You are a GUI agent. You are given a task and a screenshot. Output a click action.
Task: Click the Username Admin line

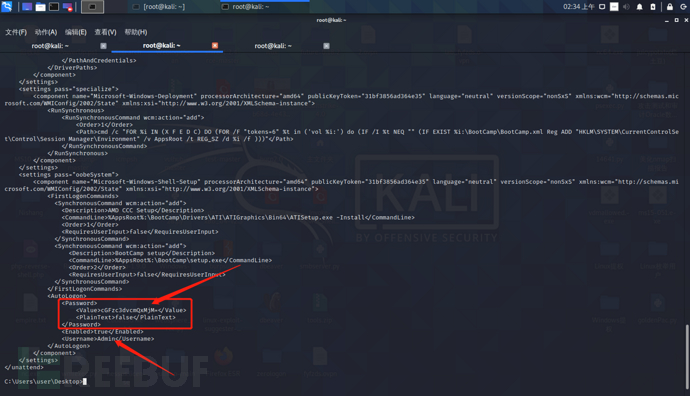[108, 339]
